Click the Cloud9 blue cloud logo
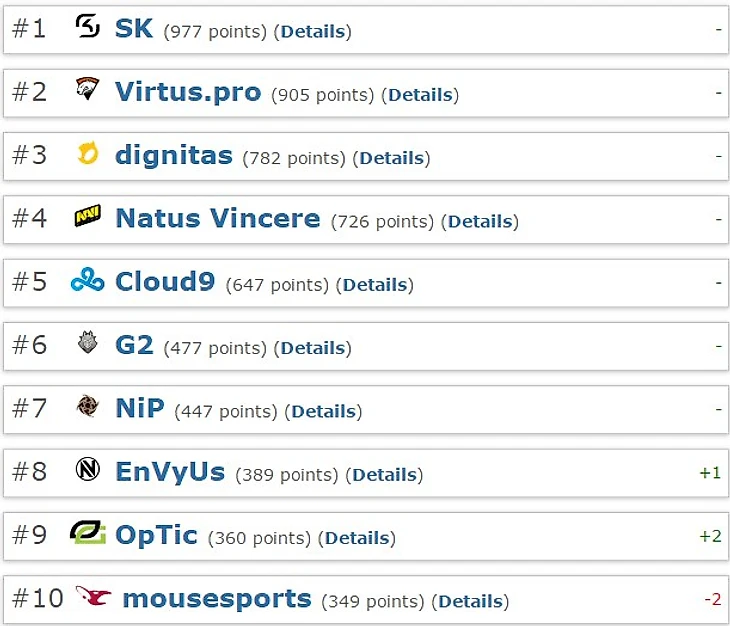730x626 pixels. (x=88, y=281)
